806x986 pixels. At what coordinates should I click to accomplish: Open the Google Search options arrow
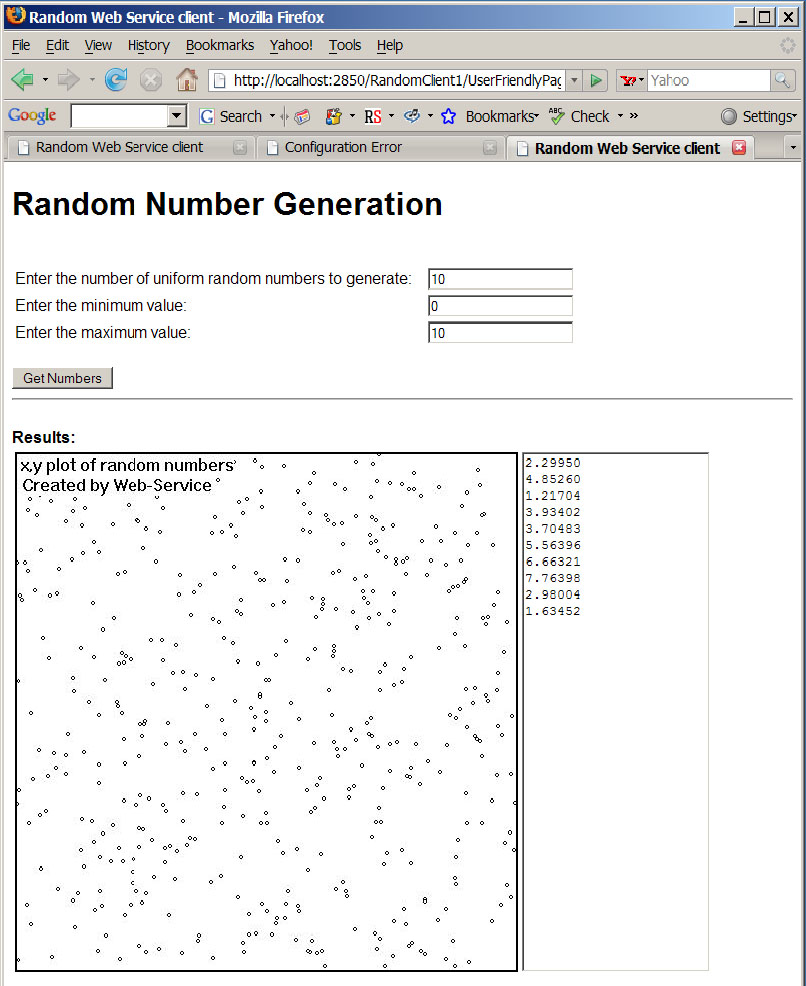click(272, 116)
